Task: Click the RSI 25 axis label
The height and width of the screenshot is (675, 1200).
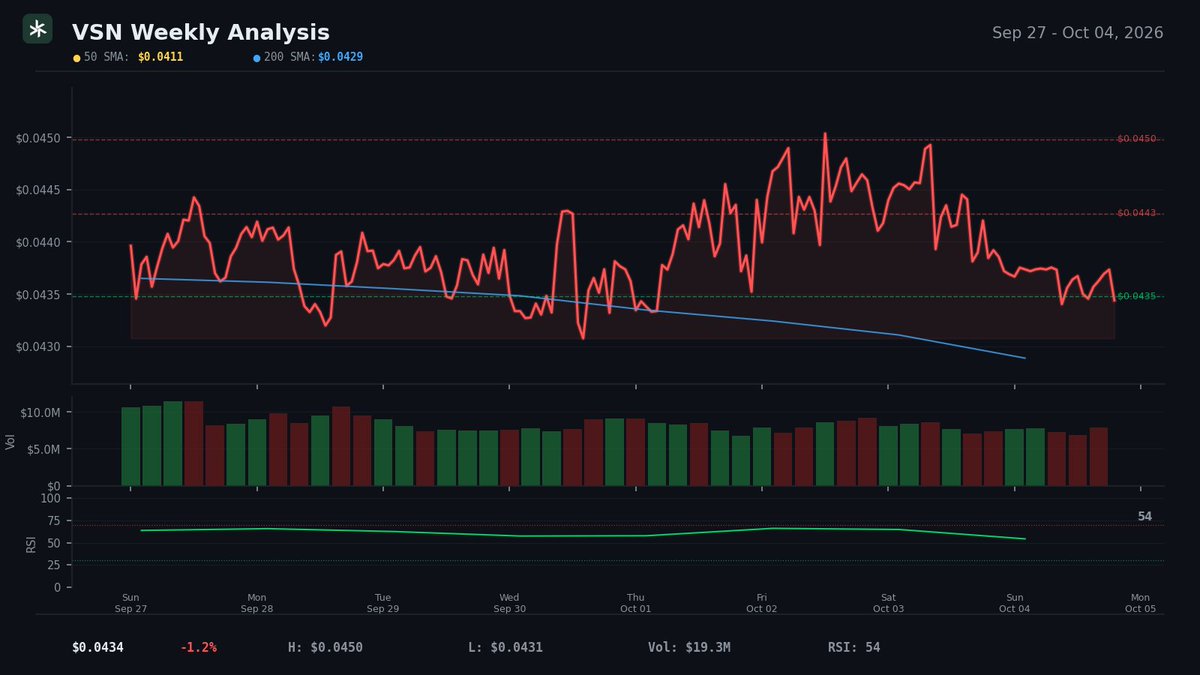Action: pyautogui.click(x=54, y=566)
